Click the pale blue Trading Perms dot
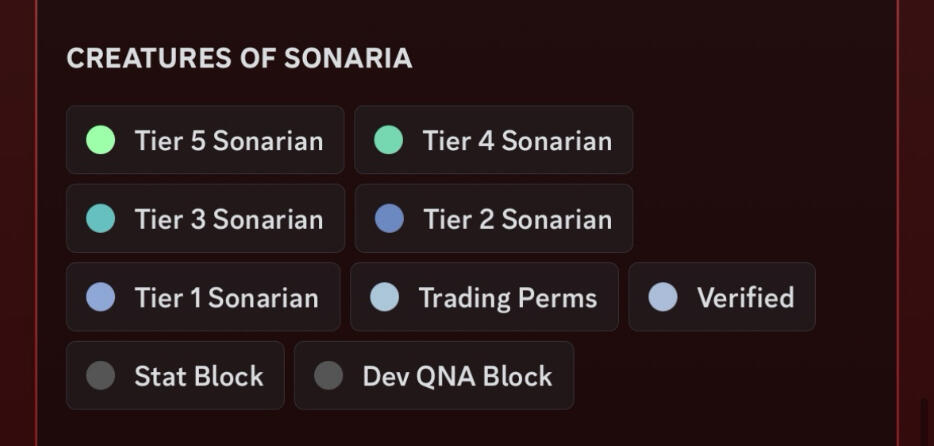The width and height of the screenshot is (934, 446). [x=384, y=297]
